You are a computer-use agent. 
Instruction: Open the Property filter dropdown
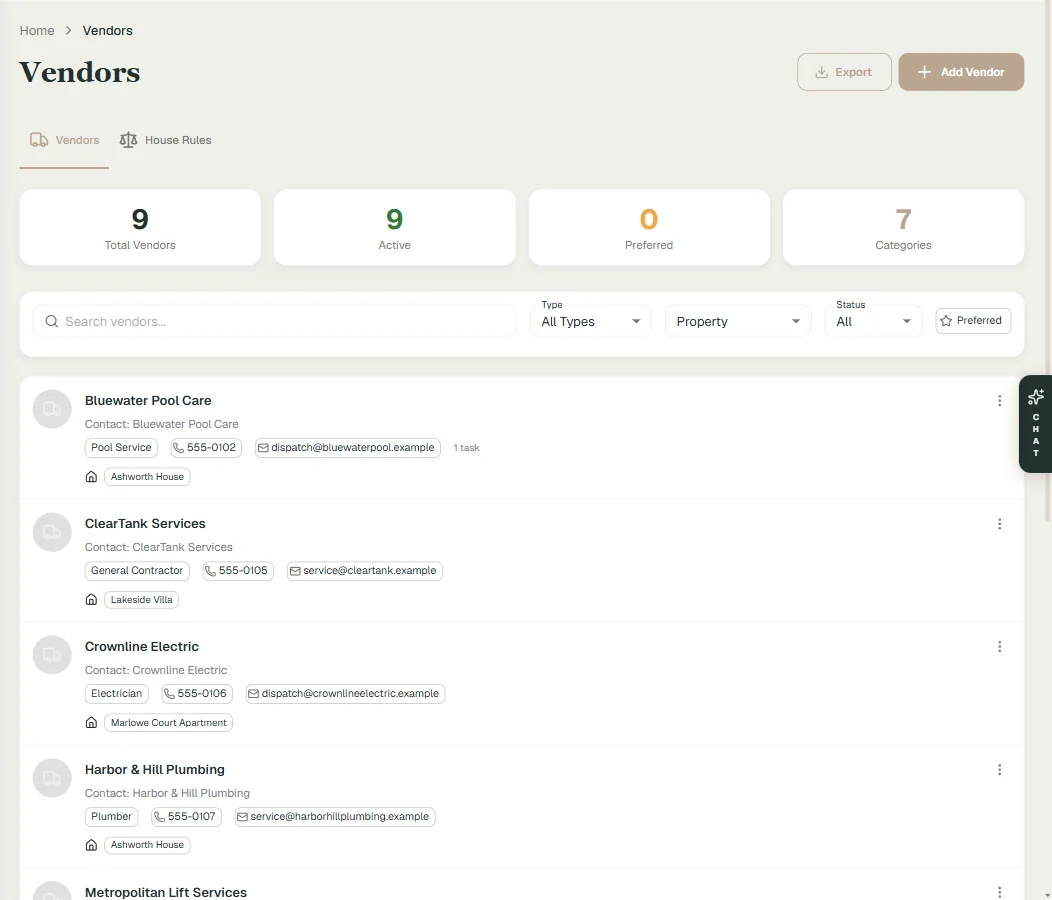click(x=738, y=321)
